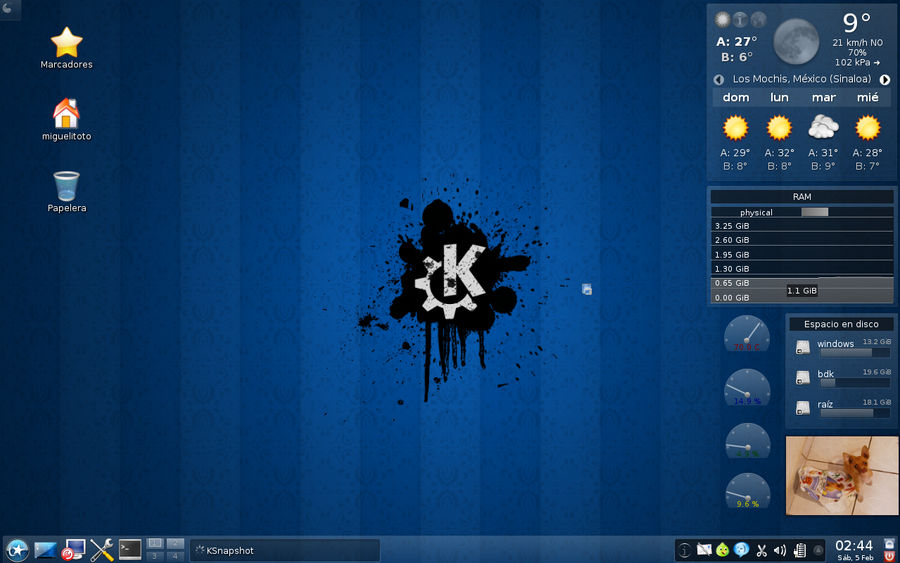
Task: Open the Marcadores star desktop icon
Action: pos(67,48)
